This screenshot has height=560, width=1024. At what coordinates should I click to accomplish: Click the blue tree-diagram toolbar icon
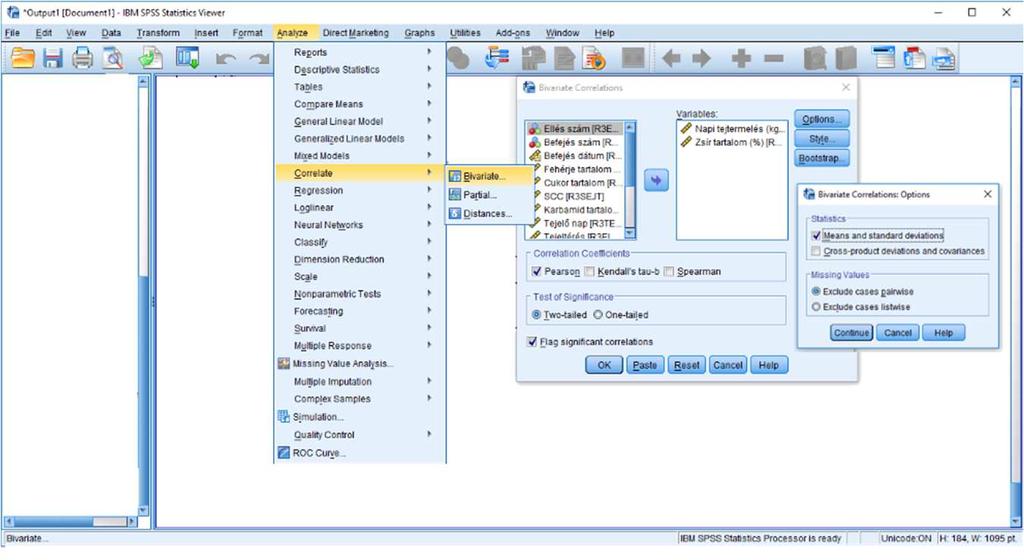coord(497,59)
